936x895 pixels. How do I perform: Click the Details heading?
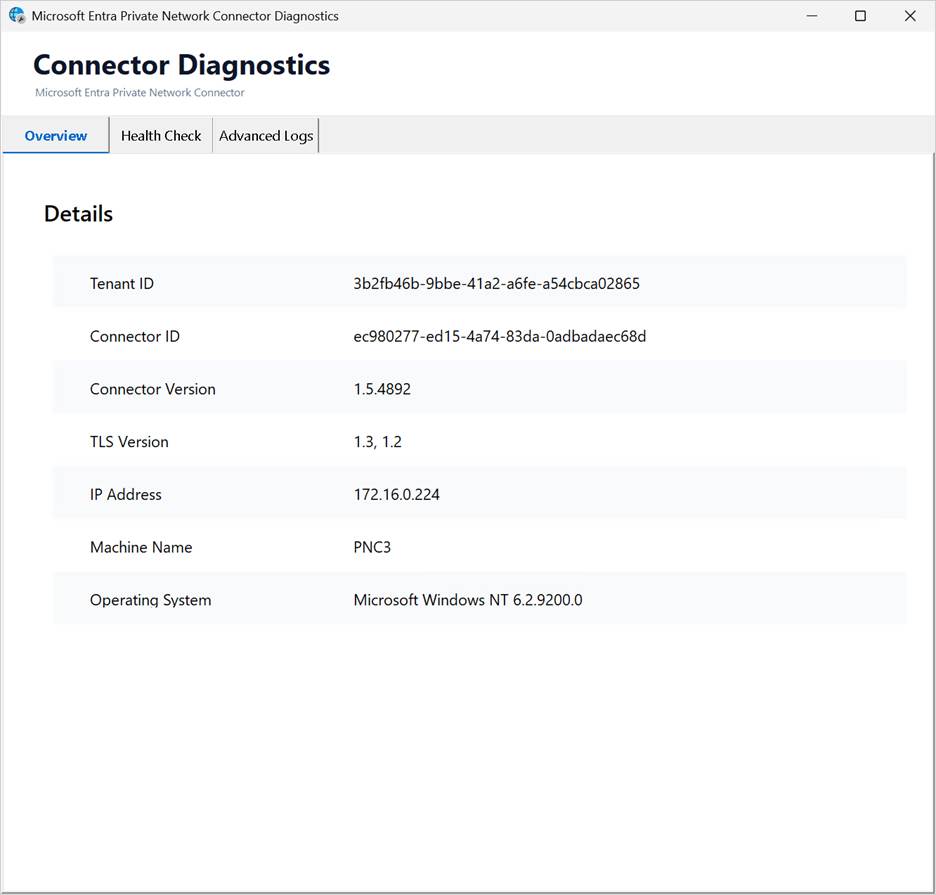[x=78, y=214]
